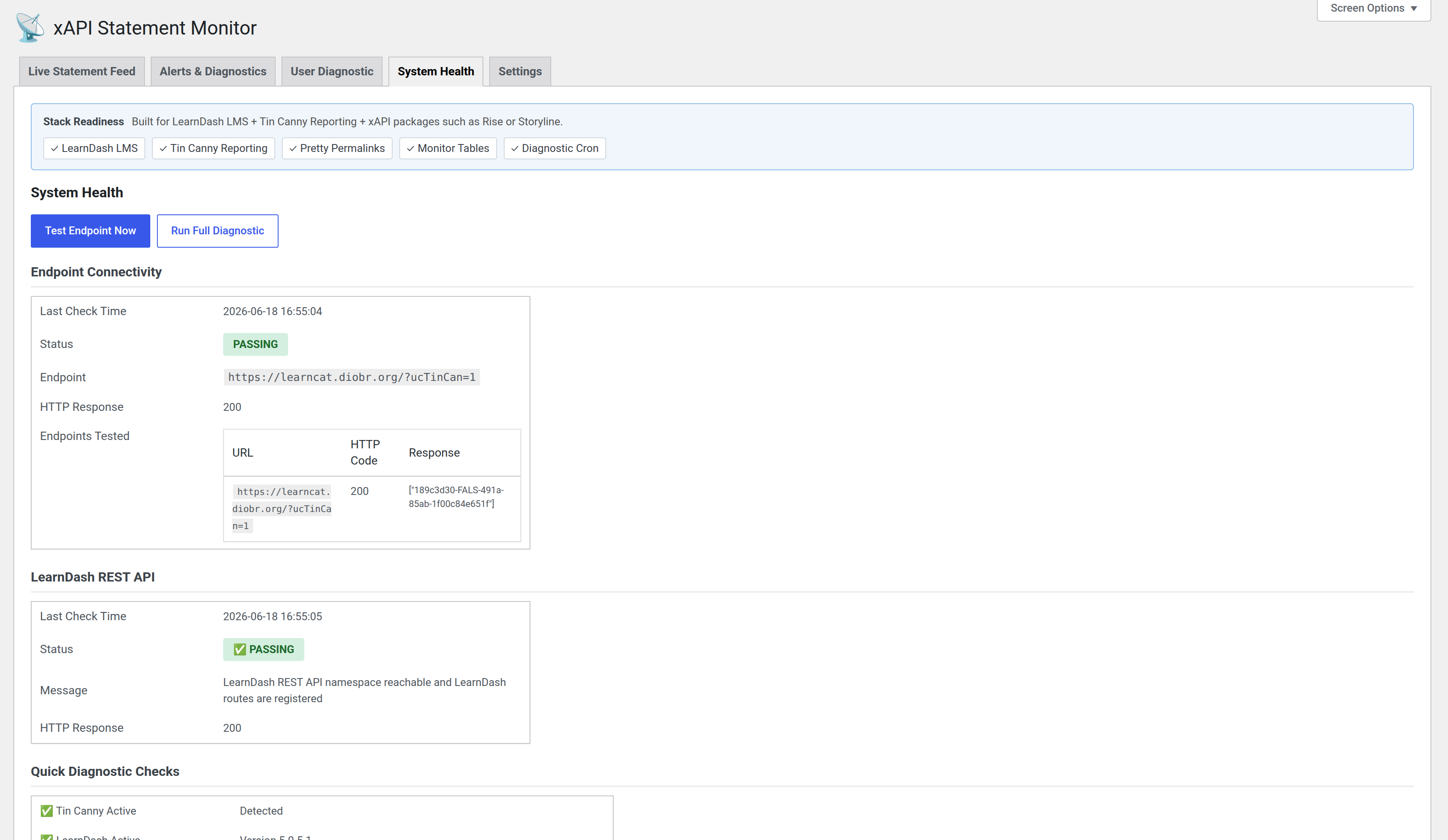
Task: Click the Pretty Permalinks readiness chip
Action: coord(337,148)
